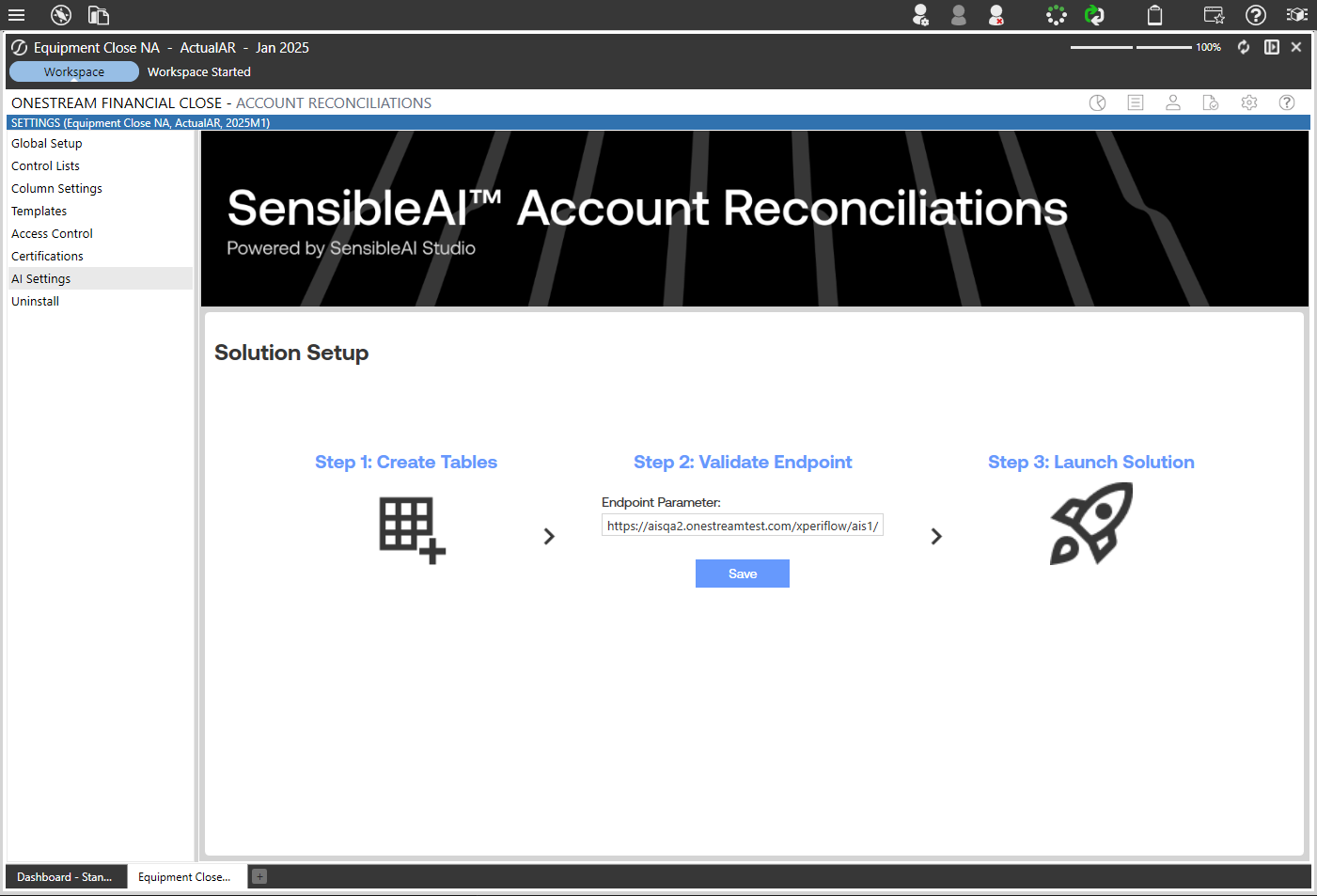Click the dotted circle activity icon

[x=1057, y=15]
